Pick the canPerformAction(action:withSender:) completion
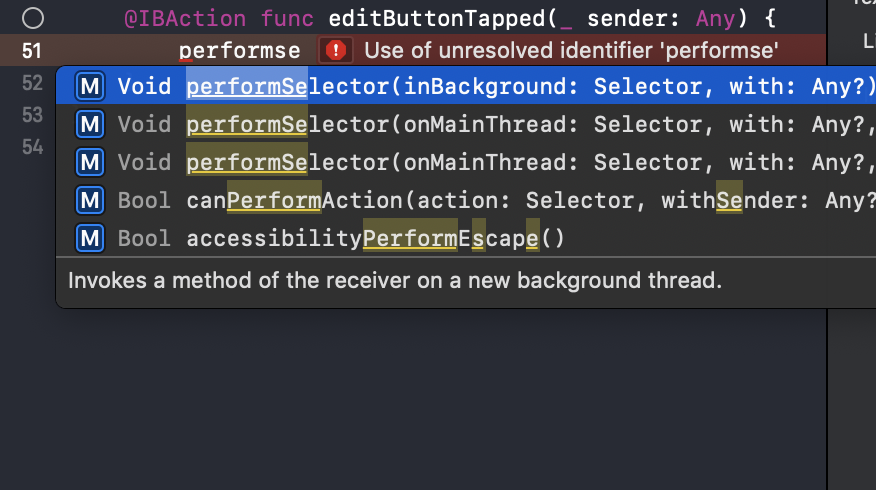Viewport: 876px width, 490px height. pyautogui.click(x=466, y=200)
